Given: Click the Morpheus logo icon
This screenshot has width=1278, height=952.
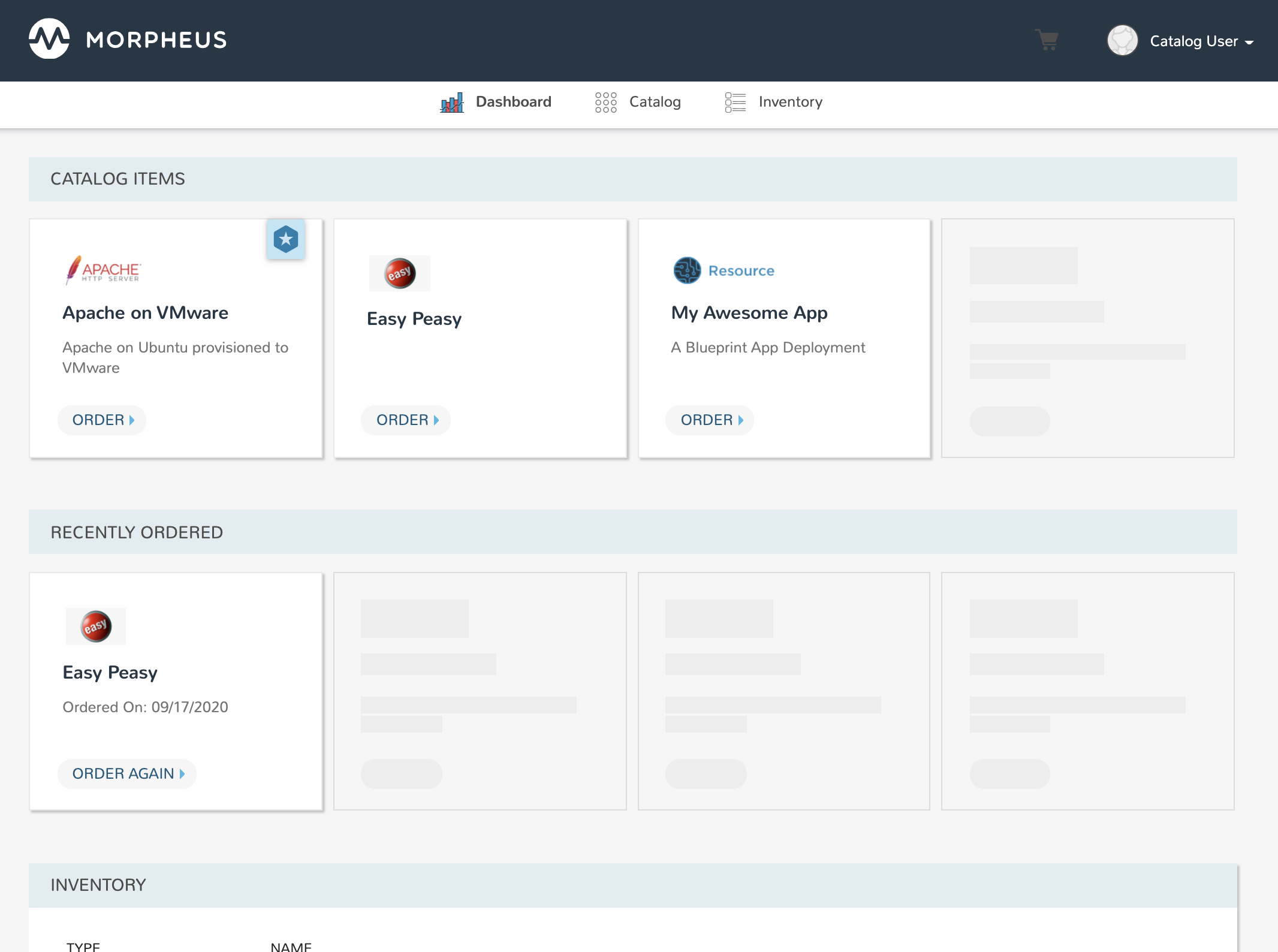Looking at the screenshot, I should point(49,40).
